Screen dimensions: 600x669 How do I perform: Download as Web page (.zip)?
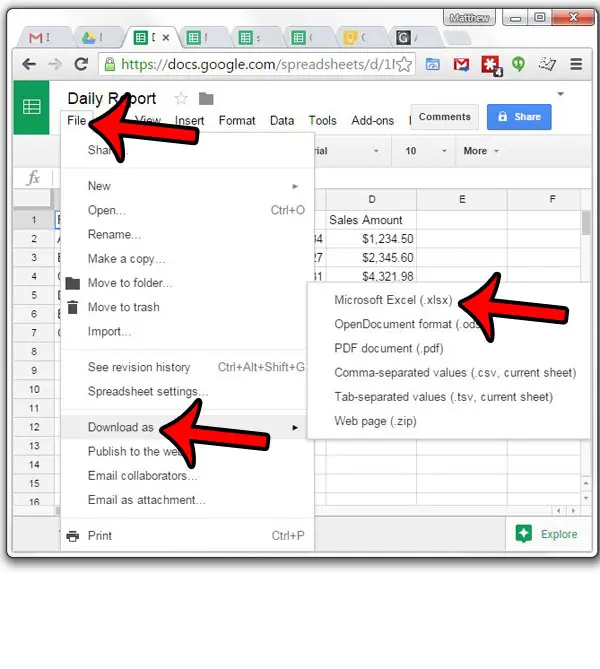449,422
